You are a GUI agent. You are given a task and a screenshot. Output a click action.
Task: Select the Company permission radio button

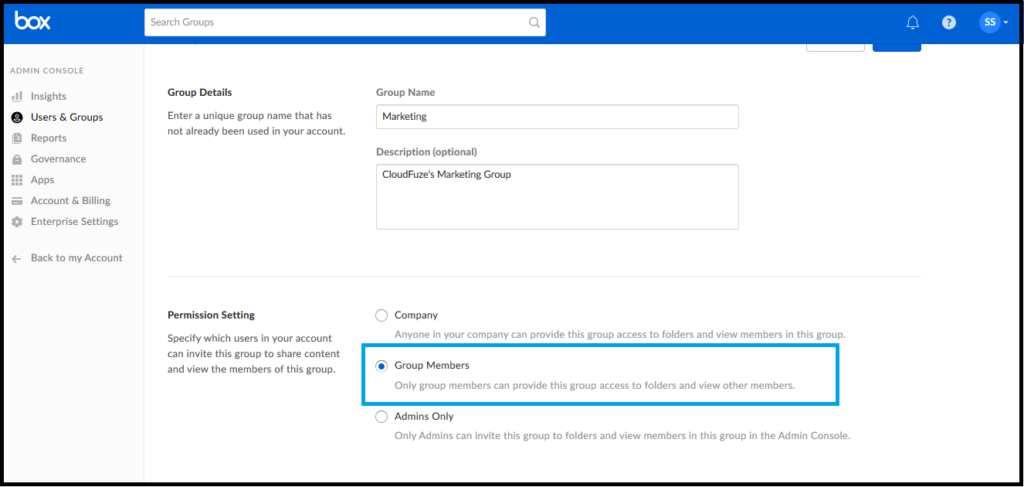tap(381, 315)
